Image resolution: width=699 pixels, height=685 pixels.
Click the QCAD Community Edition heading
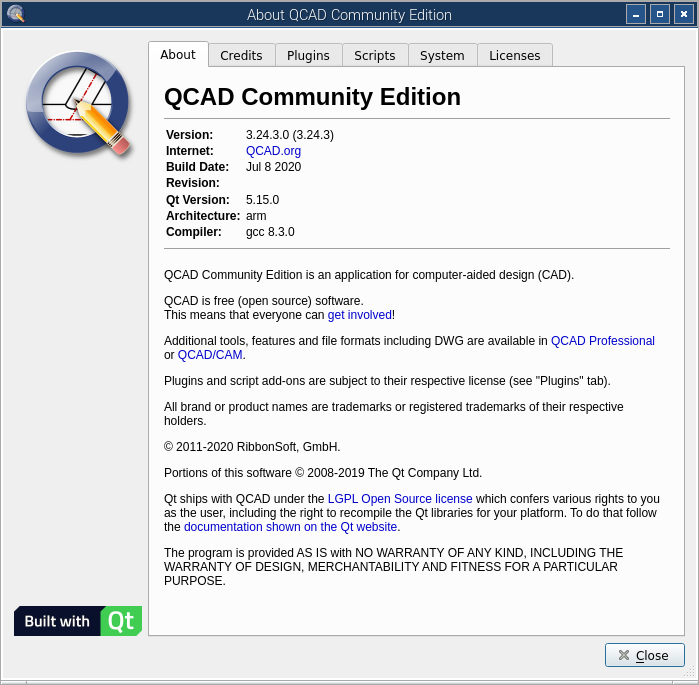tap(312, 97)
